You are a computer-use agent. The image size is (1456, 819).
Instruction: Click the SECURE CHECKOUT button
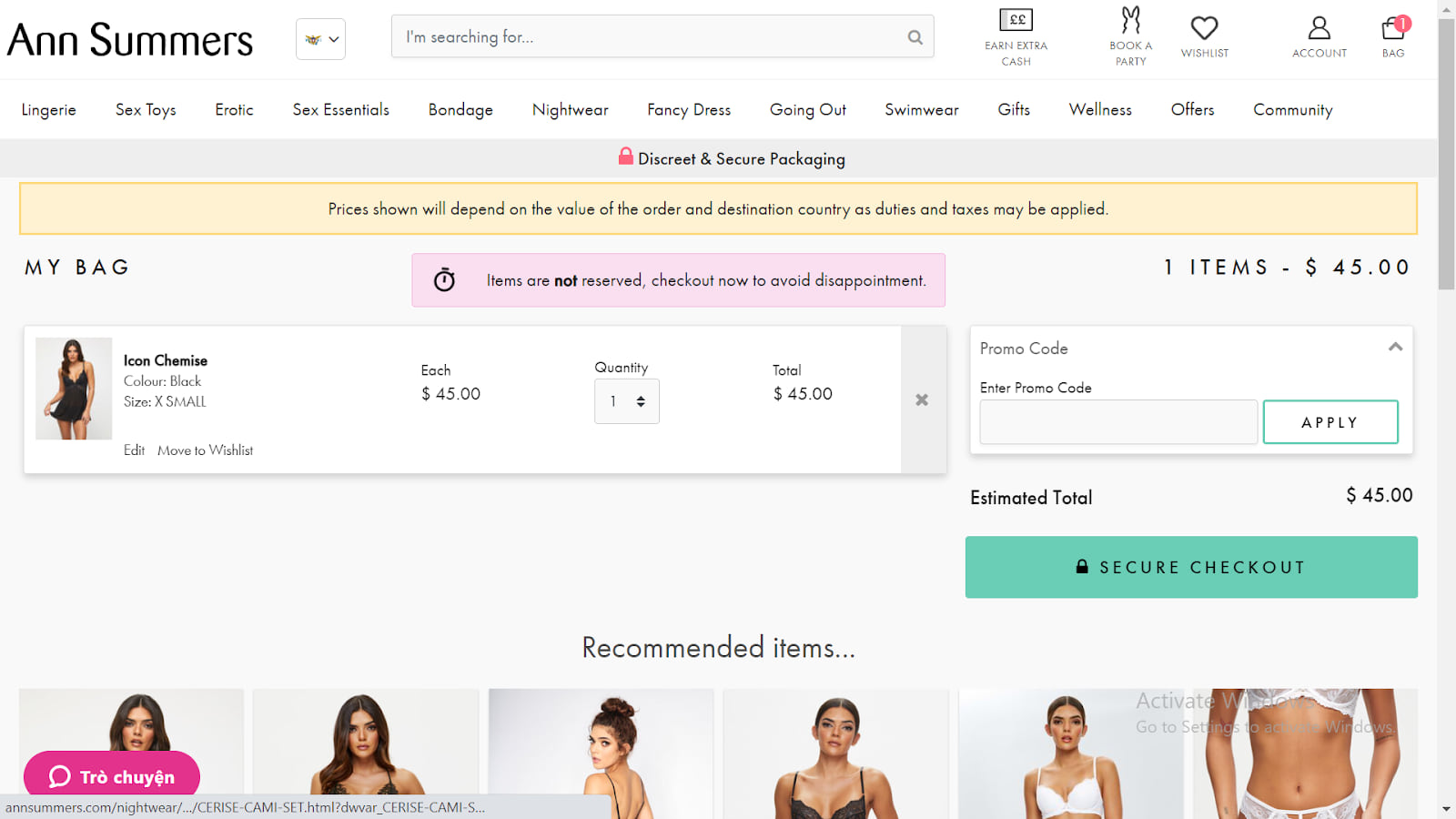(x=1191, y=567)
